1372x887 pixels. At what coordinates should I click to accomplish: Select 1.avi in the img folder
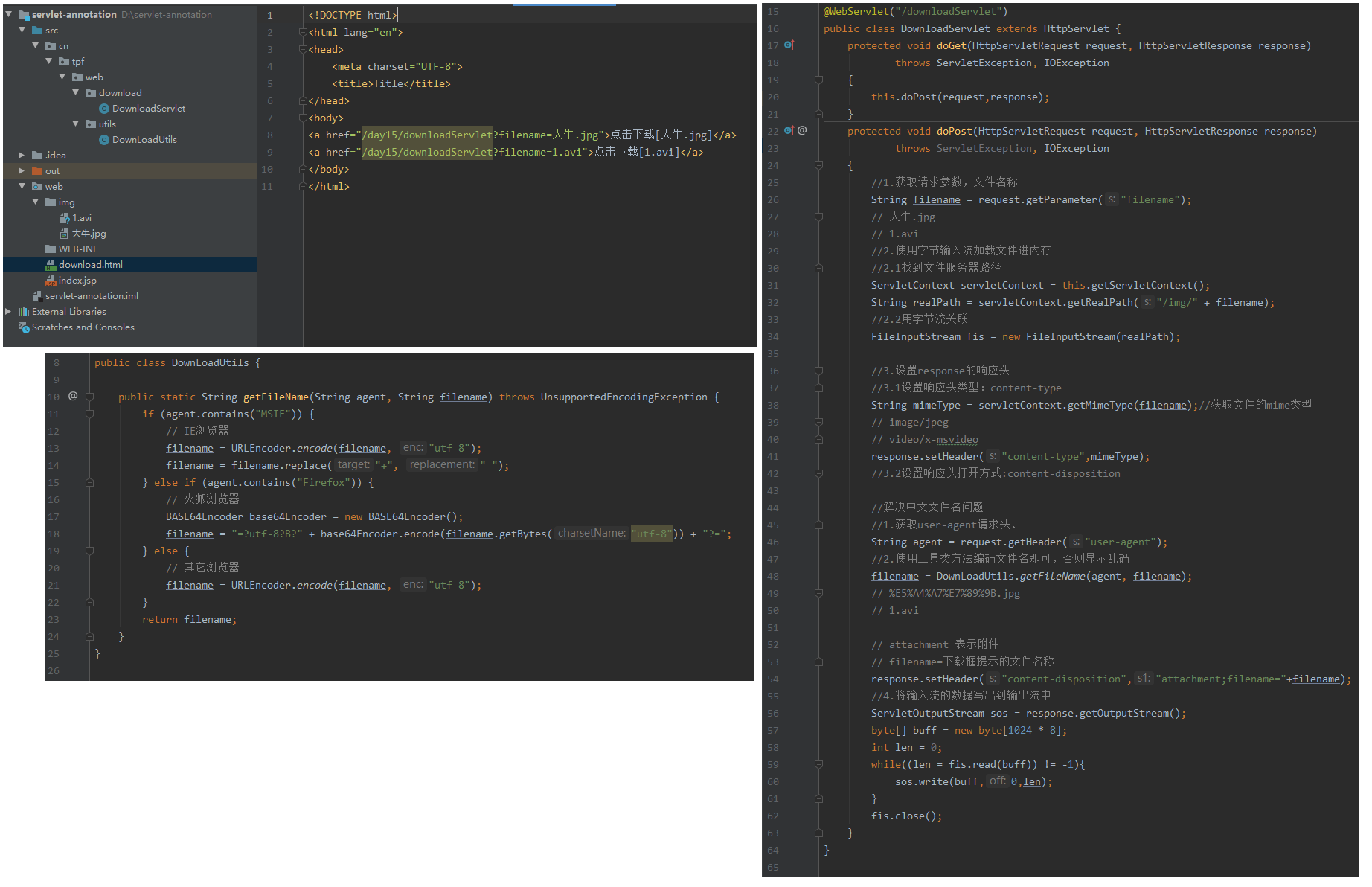pos(82,218)
